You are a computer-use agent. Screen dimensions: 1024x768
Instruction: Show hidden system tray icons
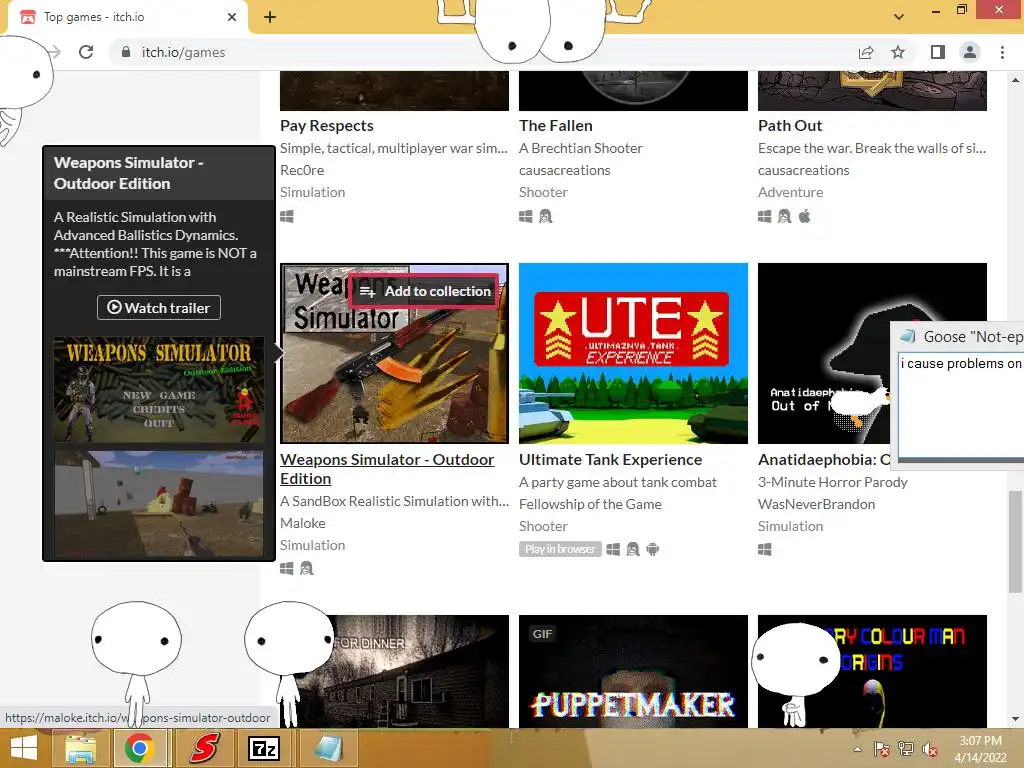(x=857, y=749)
